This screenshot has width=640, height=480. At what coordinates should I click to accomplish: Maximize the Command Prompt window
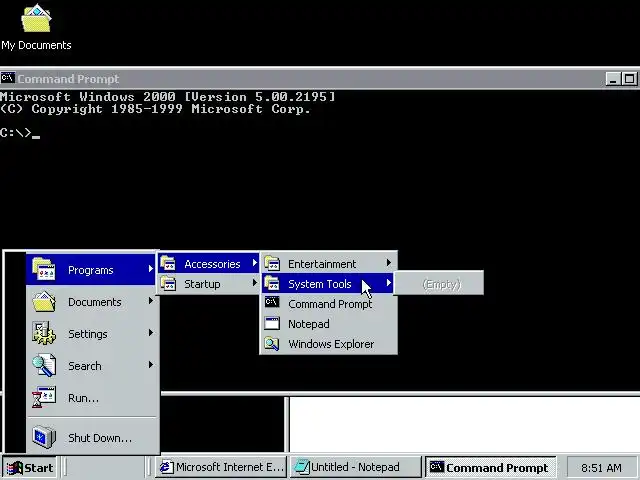click(629, 79)
